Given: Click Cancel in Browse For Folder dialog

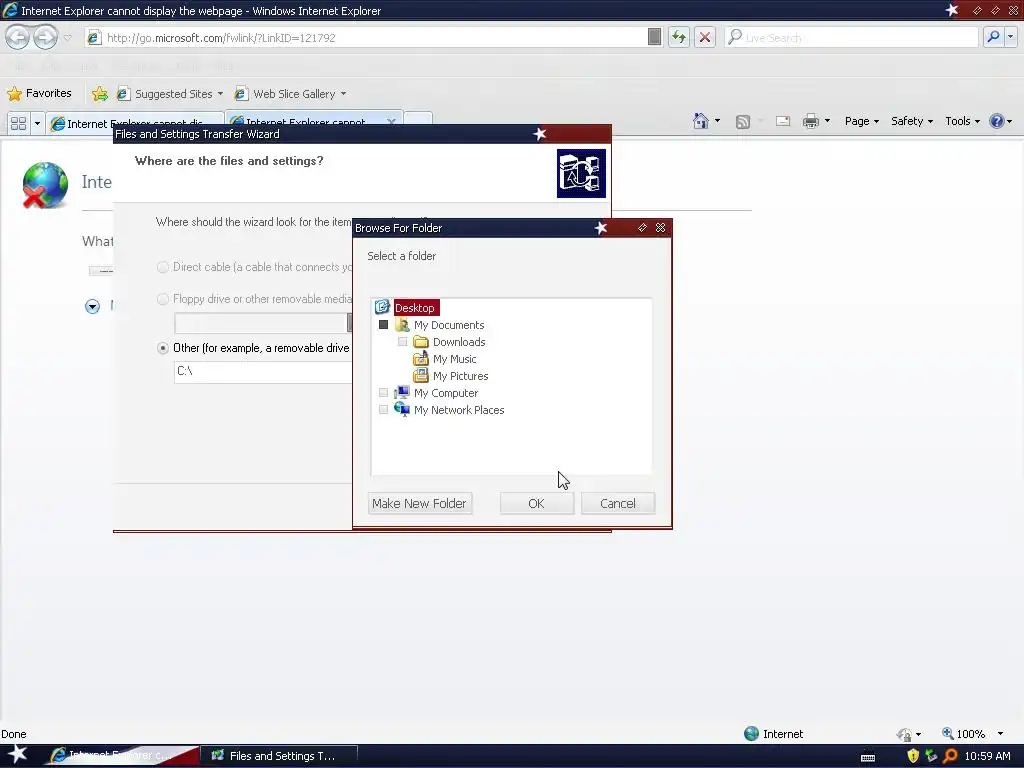Looking at the screenshot, I should tap(618, 504).
